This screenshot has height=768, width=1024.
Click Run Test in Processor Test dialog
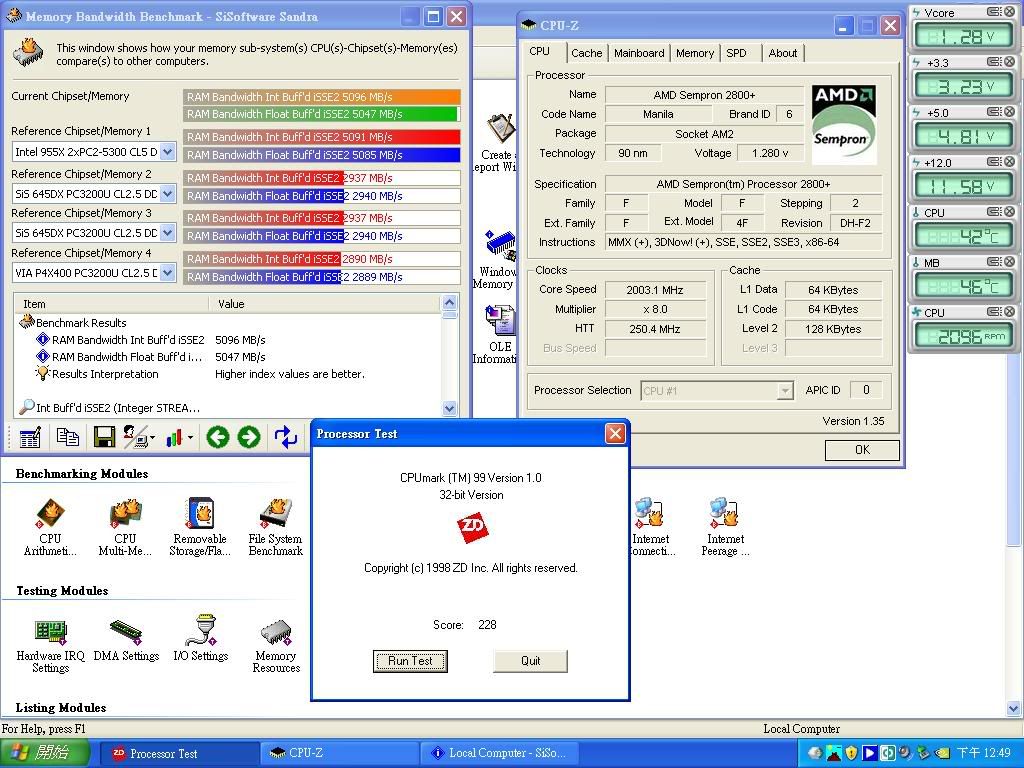pos(410,661)
